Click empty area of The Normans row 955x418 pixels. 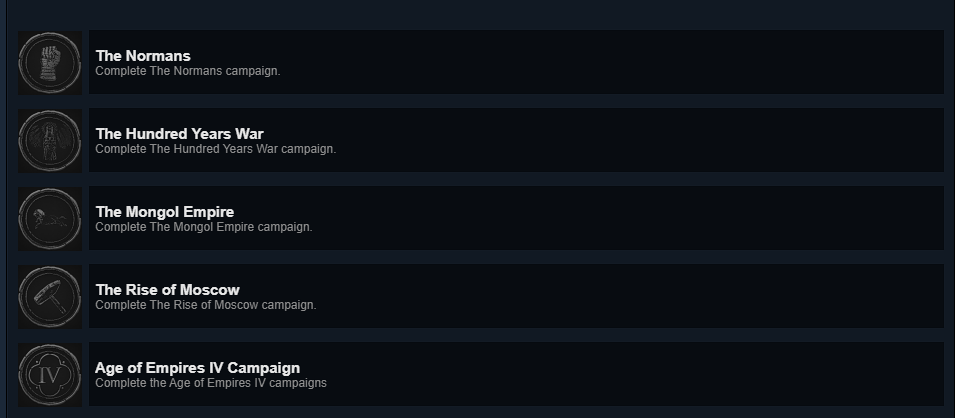(609, 62)
